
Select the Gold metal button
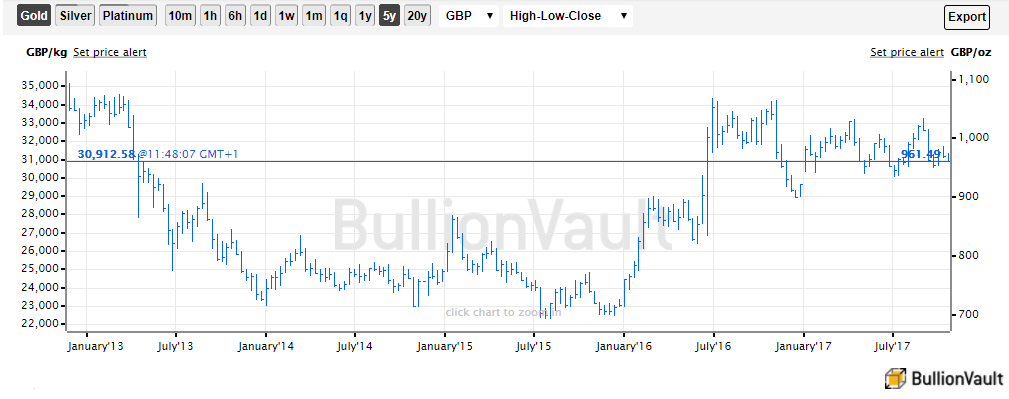point(34,16)
